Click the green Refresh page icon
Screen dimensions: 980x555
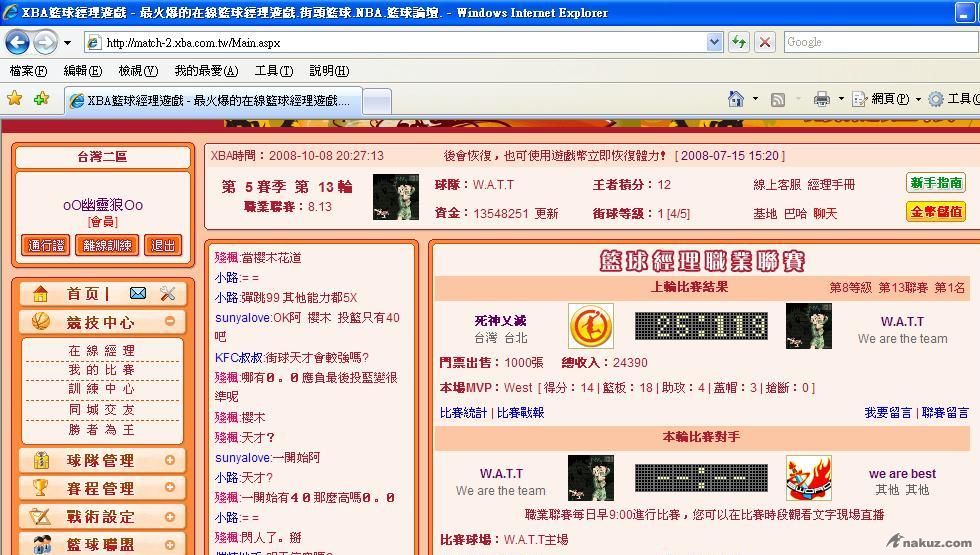coord(738,42)
